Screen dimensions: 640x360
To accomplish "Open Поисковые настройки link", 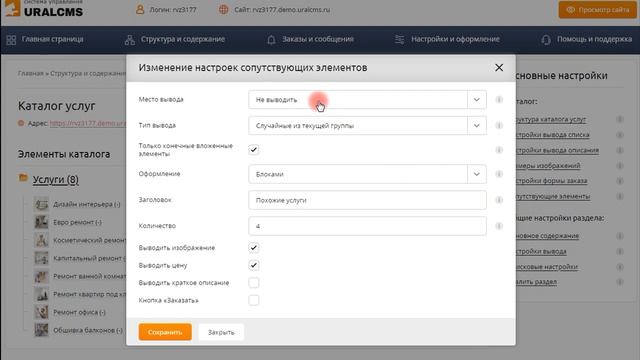I will [547, 267].
